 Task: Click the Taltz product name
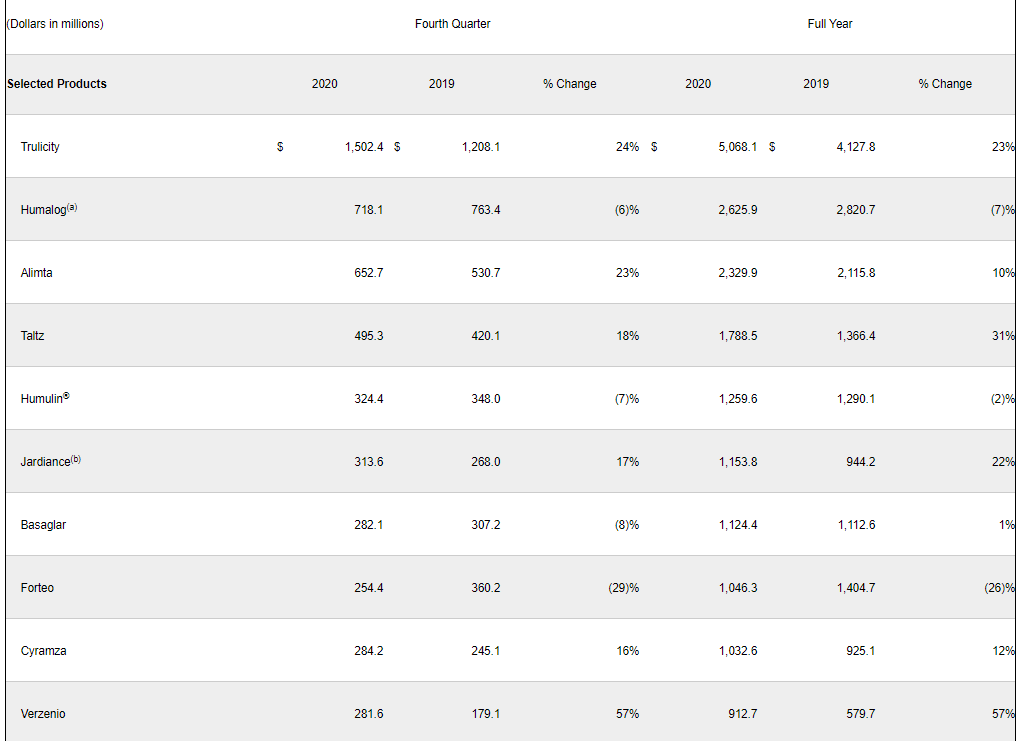(32, 336)
